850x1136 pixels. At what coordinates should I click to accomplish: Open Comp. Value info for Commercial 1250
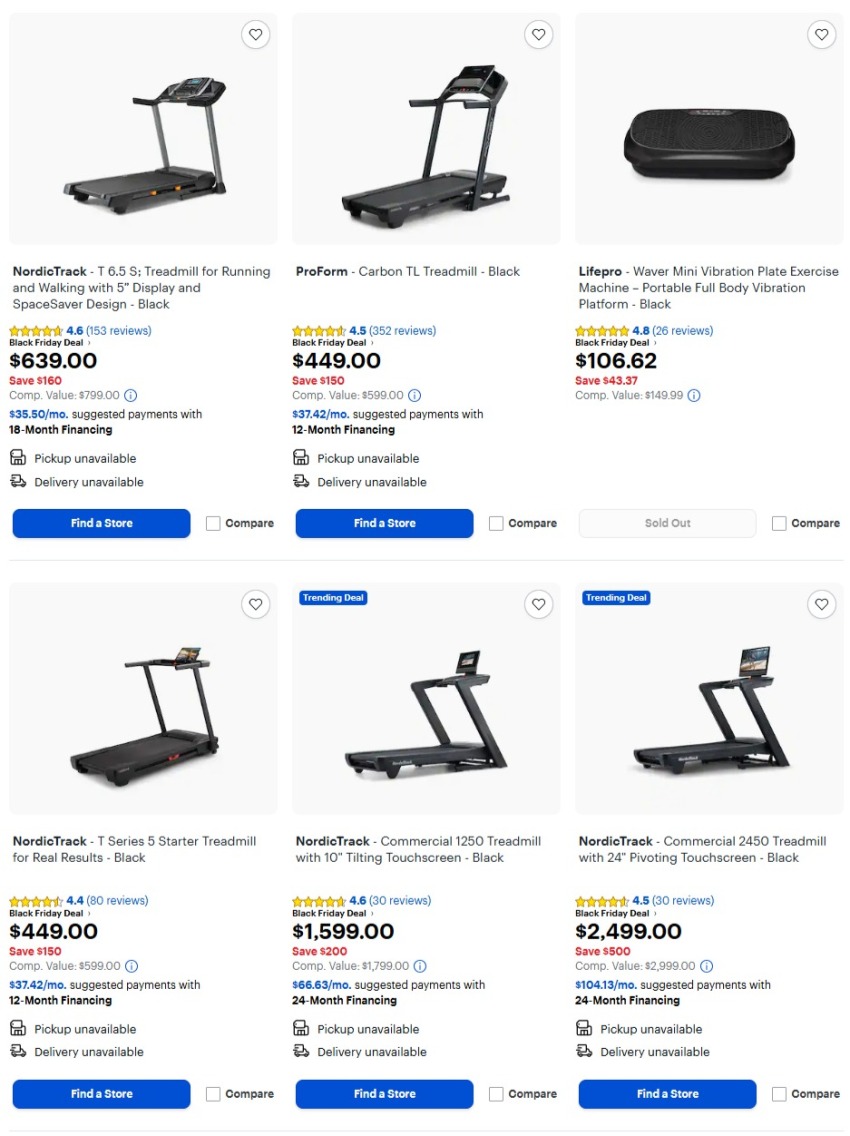pos(419,966)
